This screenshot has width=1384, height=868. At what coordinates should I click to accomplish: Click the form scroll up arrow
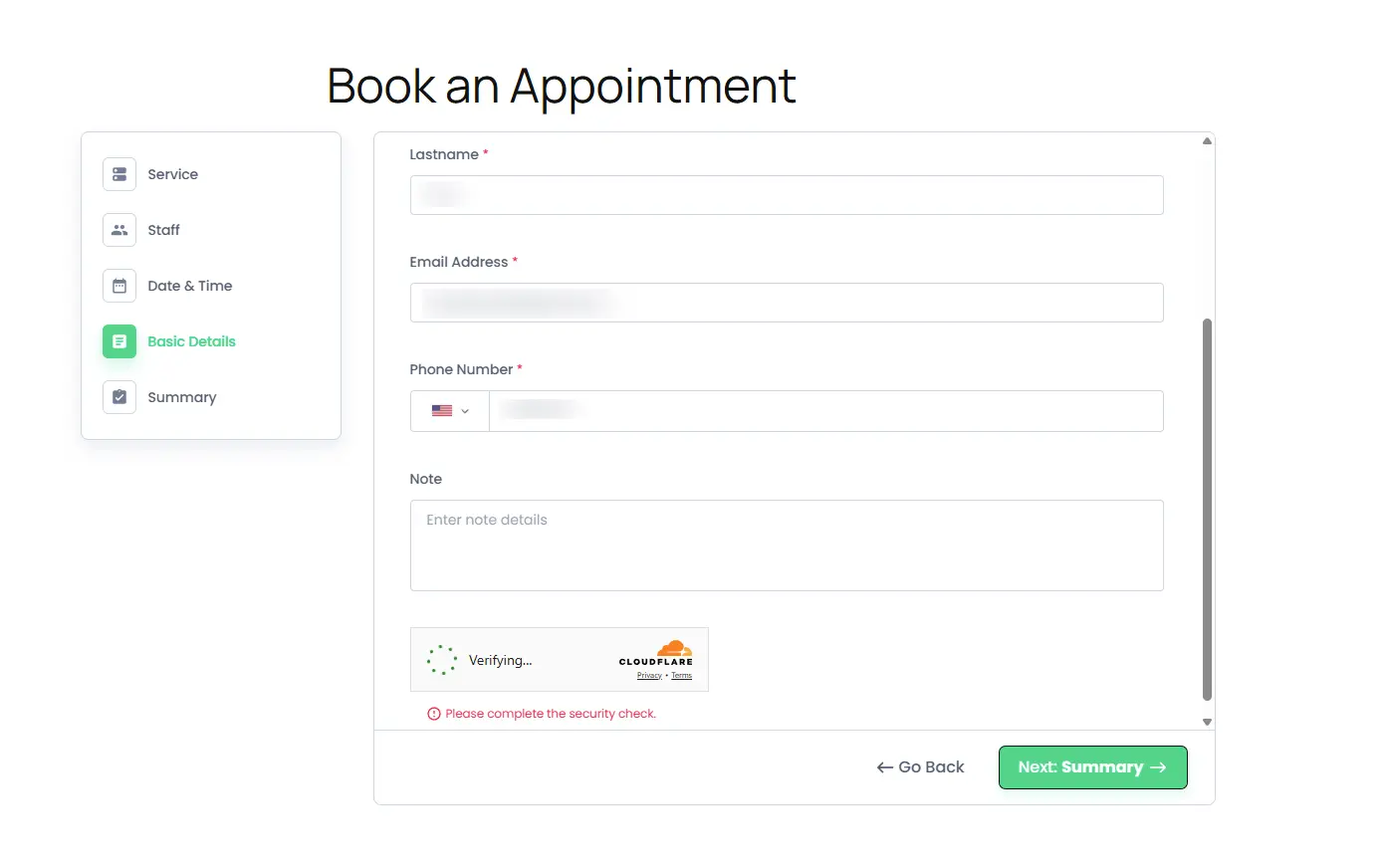(1207, 141)
